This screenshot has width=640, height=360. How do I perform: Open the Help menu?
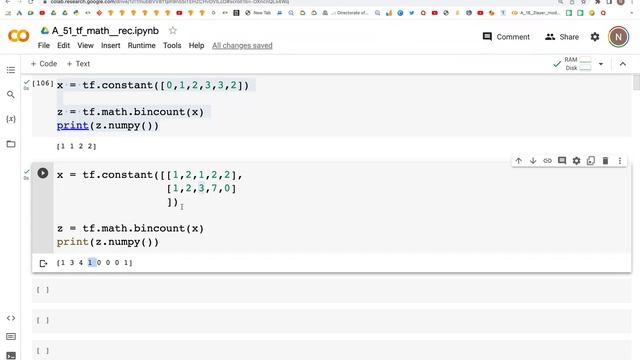pyautogui.click(x=196, y=45)
